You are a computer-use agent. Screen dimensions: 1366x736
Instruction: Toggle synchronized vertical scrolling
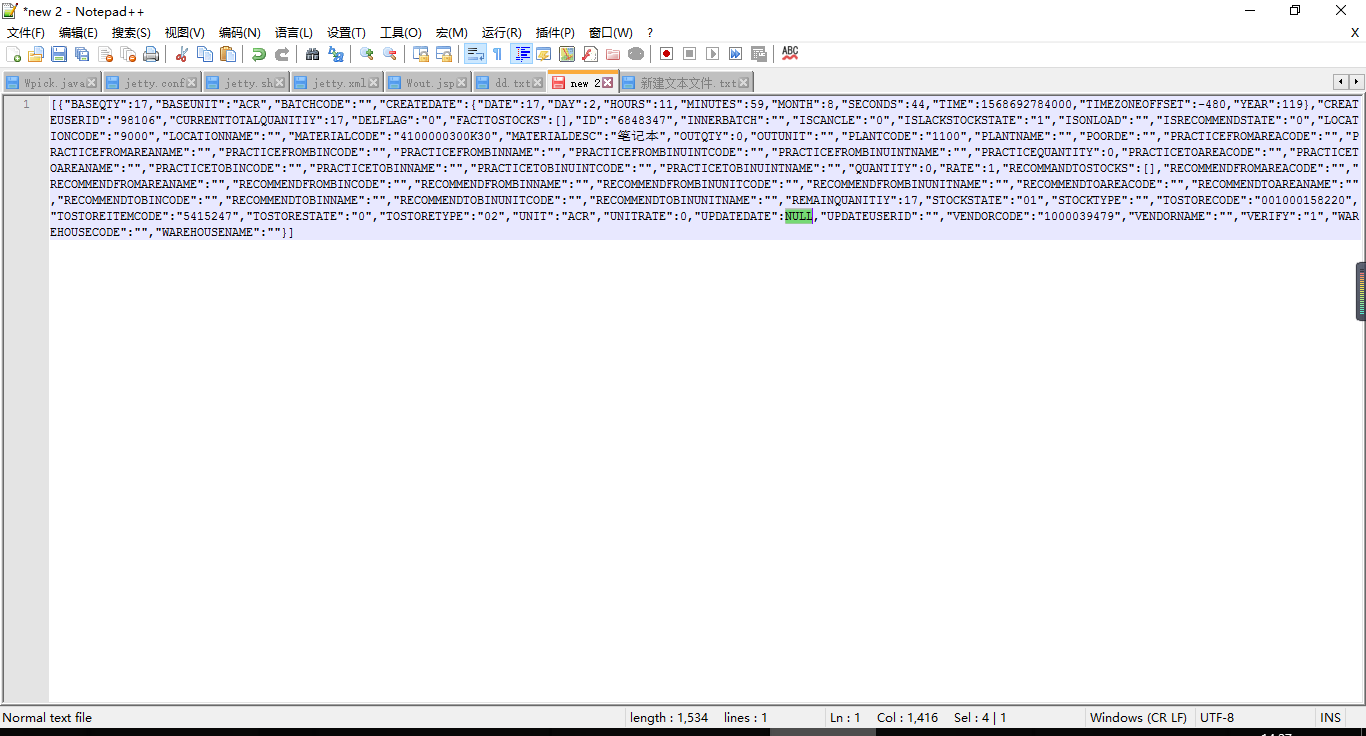click(x=421, y=54)
